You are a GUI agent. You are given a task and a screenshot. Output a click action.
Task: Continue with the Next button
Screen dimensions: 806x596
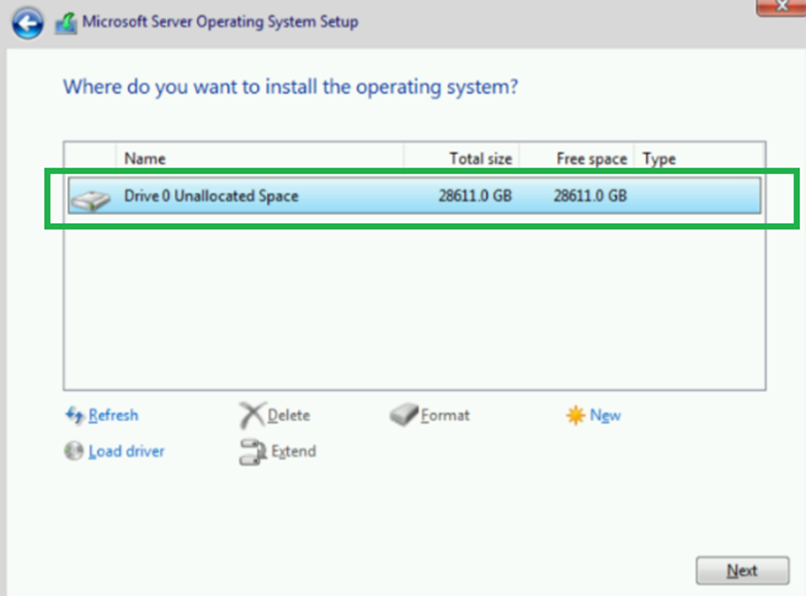[x=742, y=570]
